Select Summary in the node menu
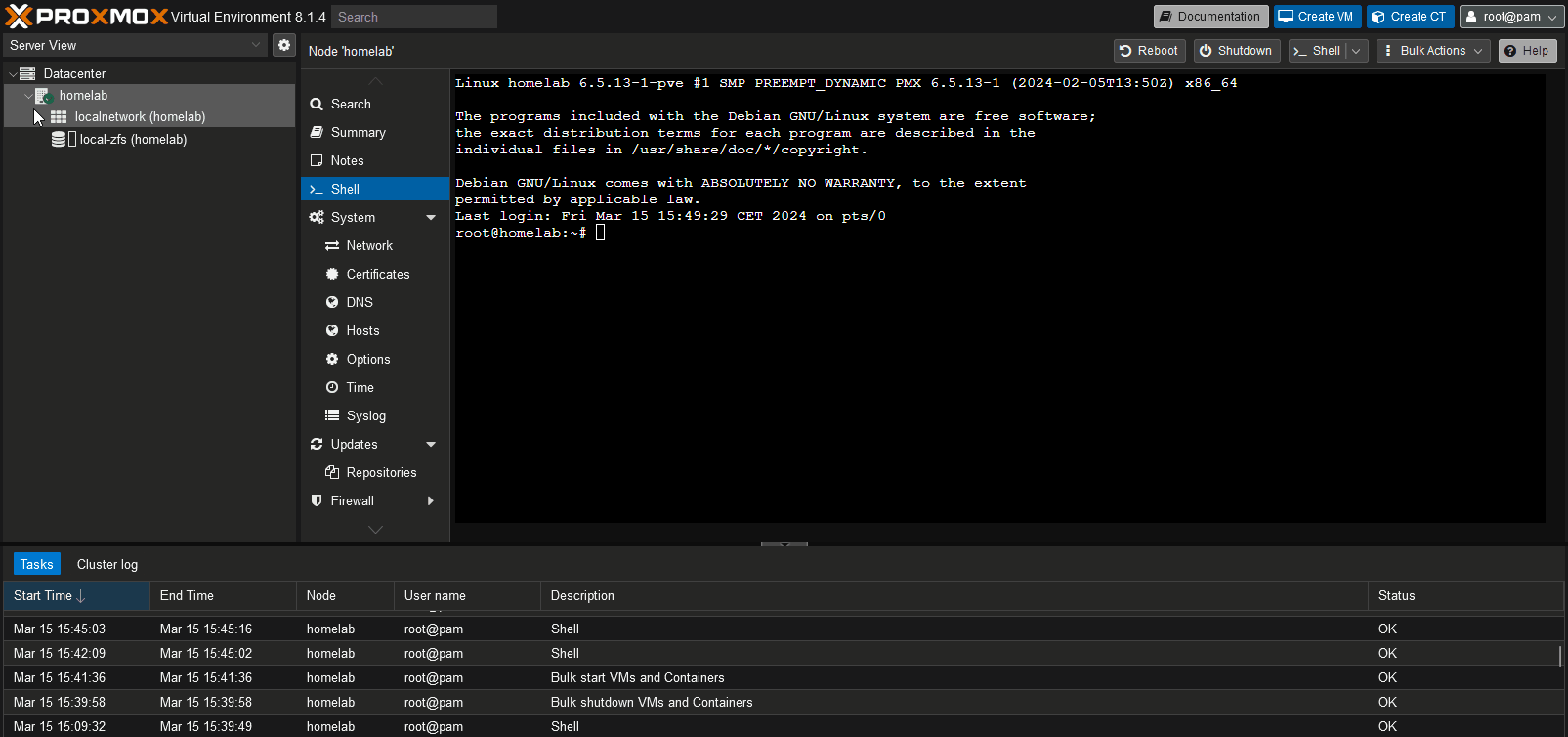This screenshot has width=1568, height=737. coord(358,133)
